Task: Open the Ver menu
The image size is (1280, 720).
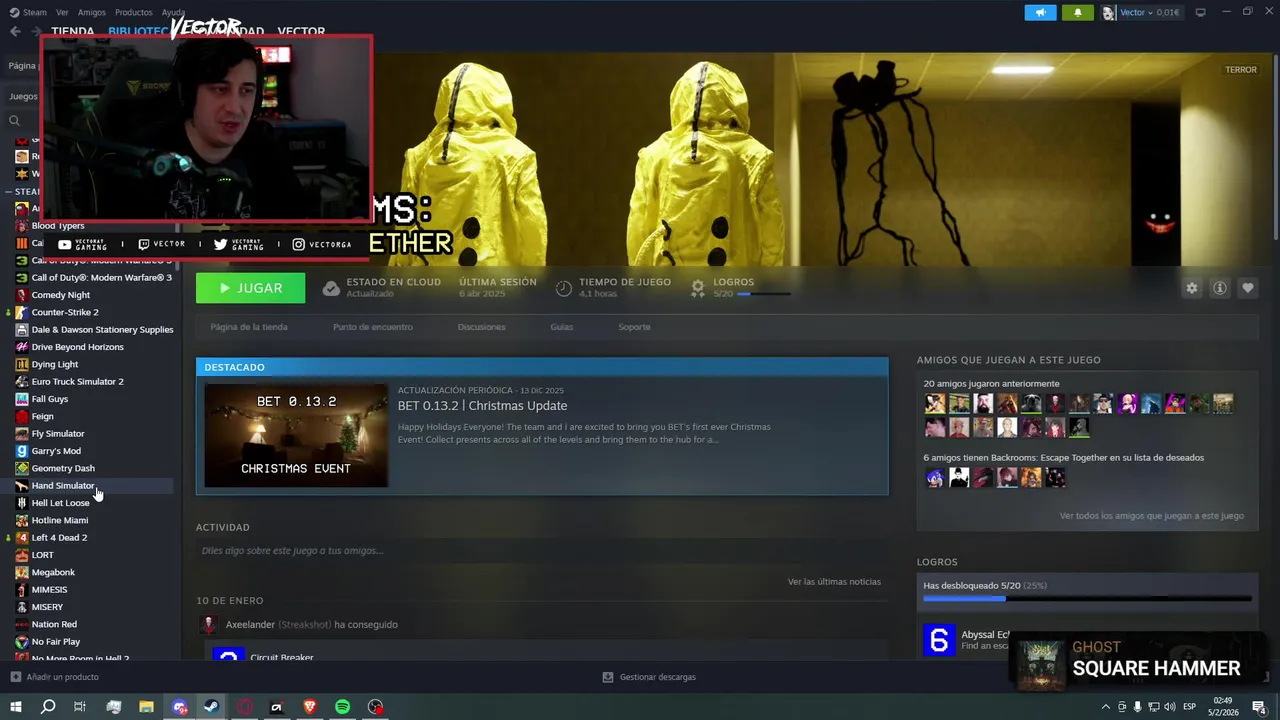Action: point(62,12)
